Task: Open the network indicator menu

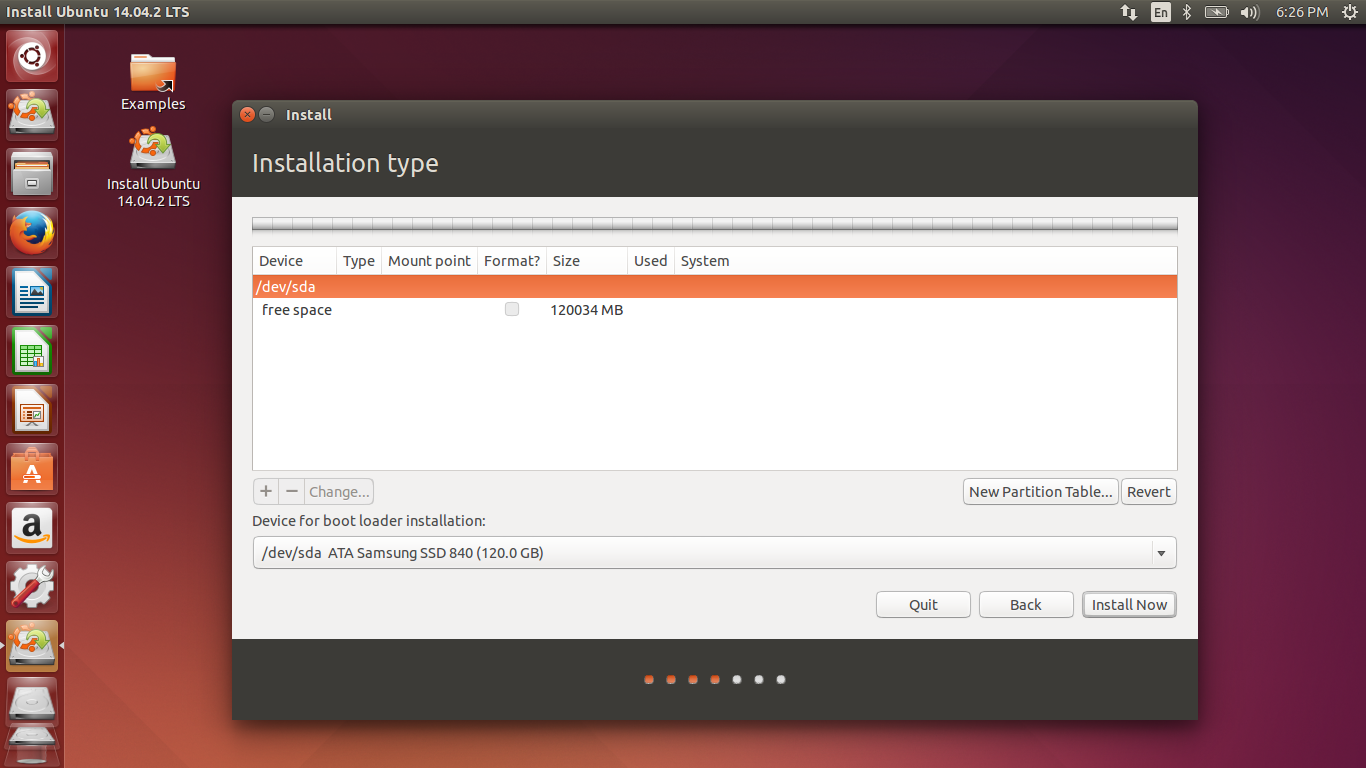Action: pos(1129,12)
